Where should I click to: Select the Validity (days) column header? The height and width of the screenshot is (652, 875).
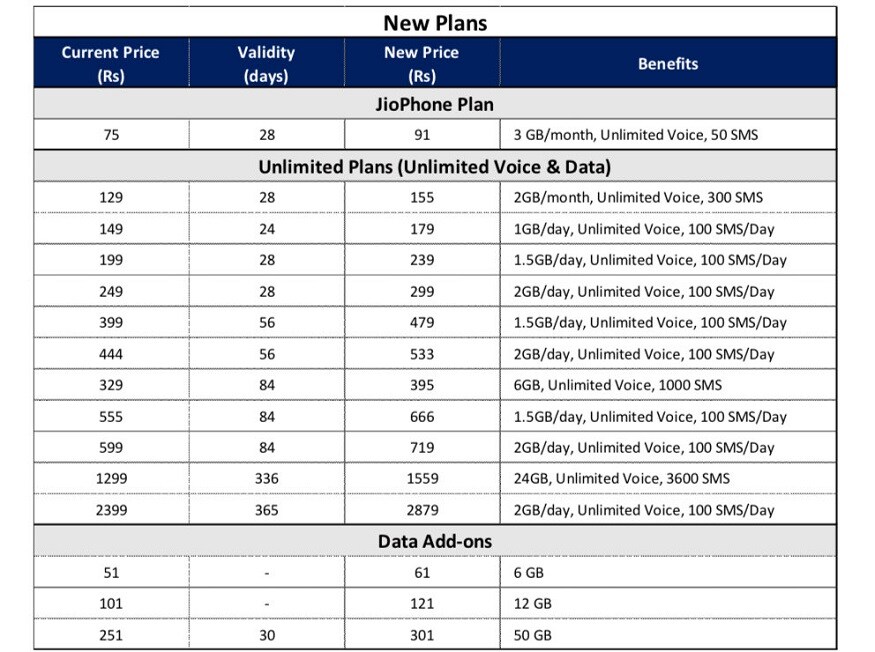(267, 63)
